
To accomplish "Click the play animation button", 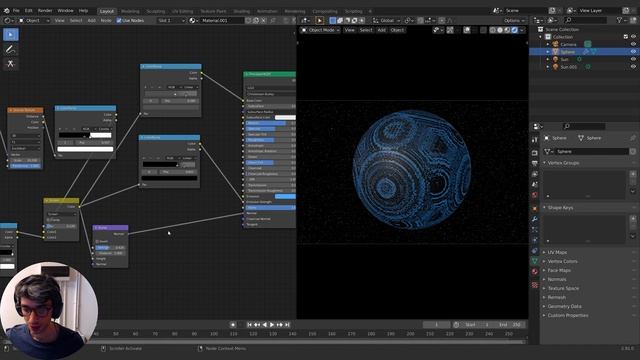I will pyautogui.click(x=272, y=325).
